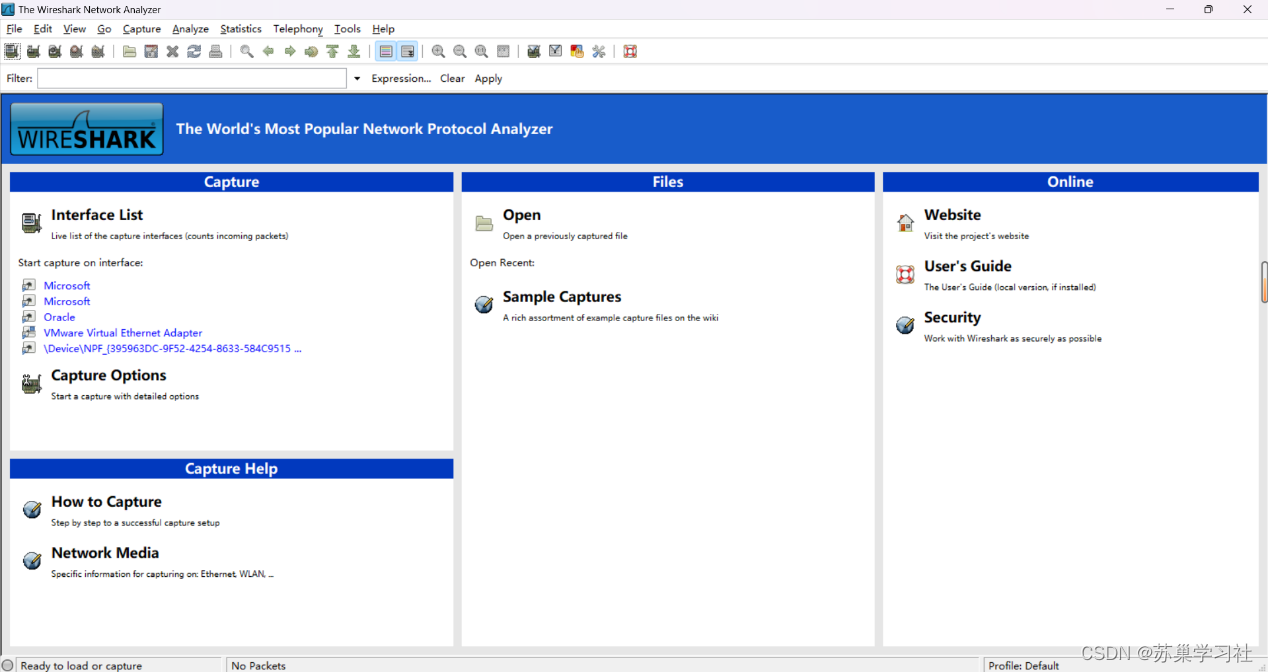Toggle colorize packet list button

(386, 51)
